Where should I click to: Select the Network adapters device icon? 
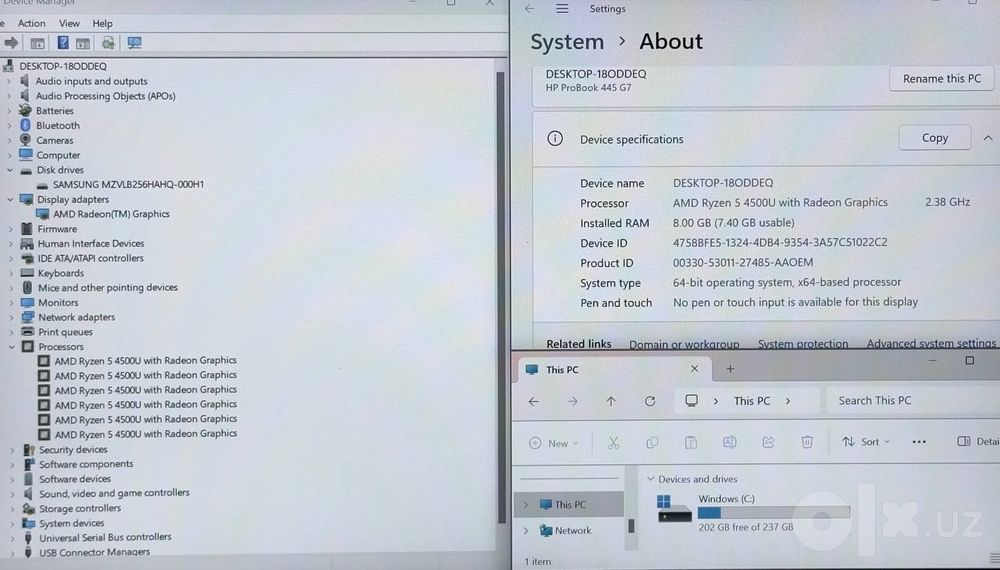(27, 316)
